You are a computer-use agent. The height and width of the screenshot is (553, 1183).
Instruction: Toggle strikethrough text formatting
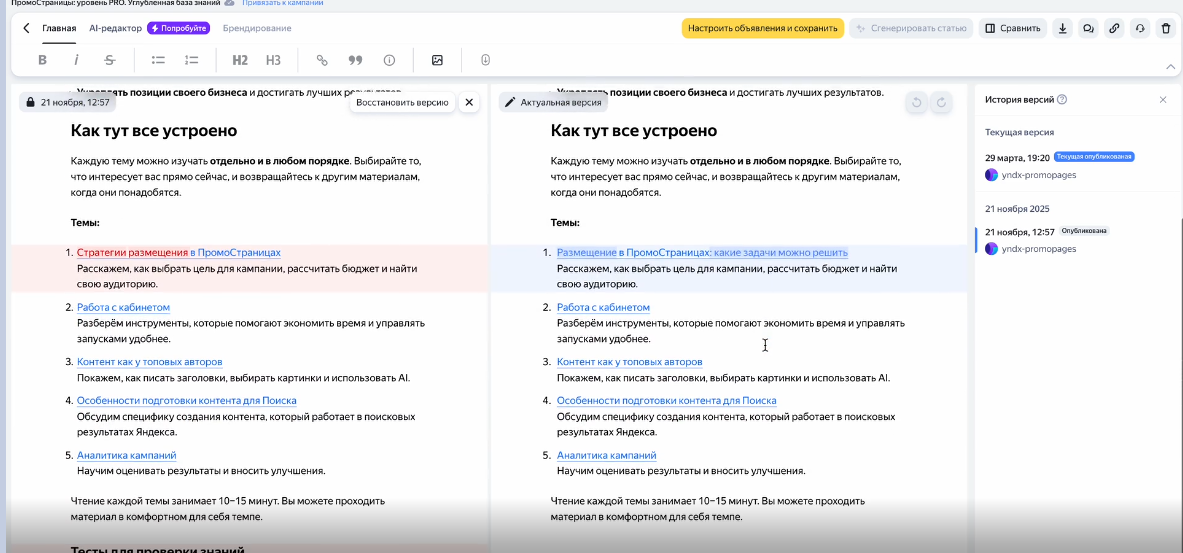(109, 60)
